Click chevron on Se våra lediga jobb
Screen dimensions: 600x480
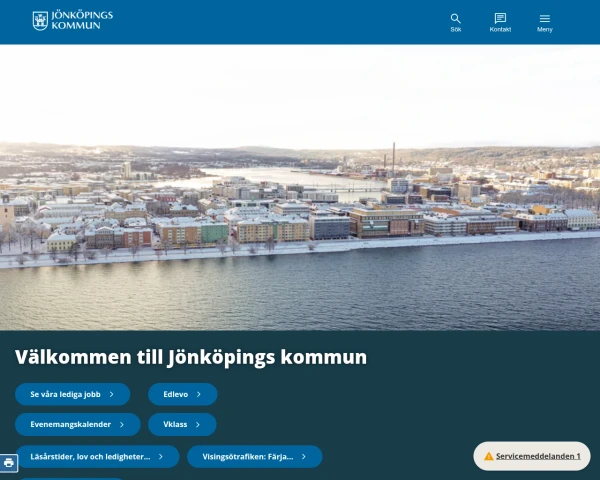click(112, 394)
